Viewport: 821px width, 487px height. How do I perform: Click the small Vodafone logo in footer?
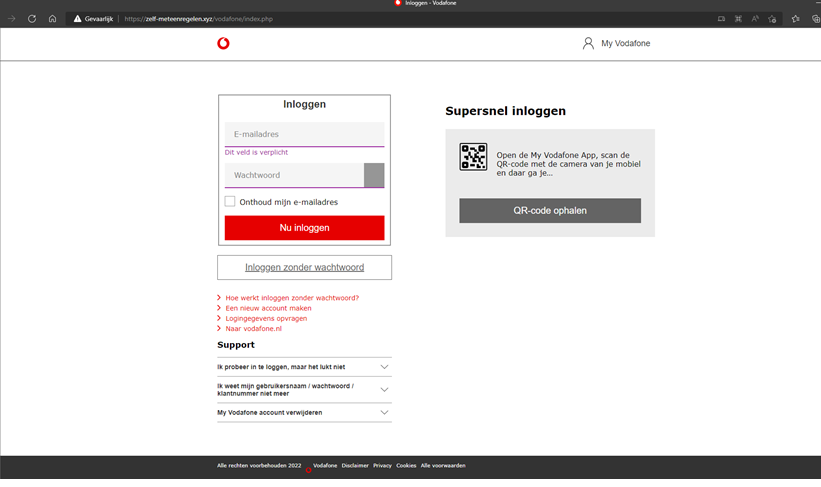point(308,470)
